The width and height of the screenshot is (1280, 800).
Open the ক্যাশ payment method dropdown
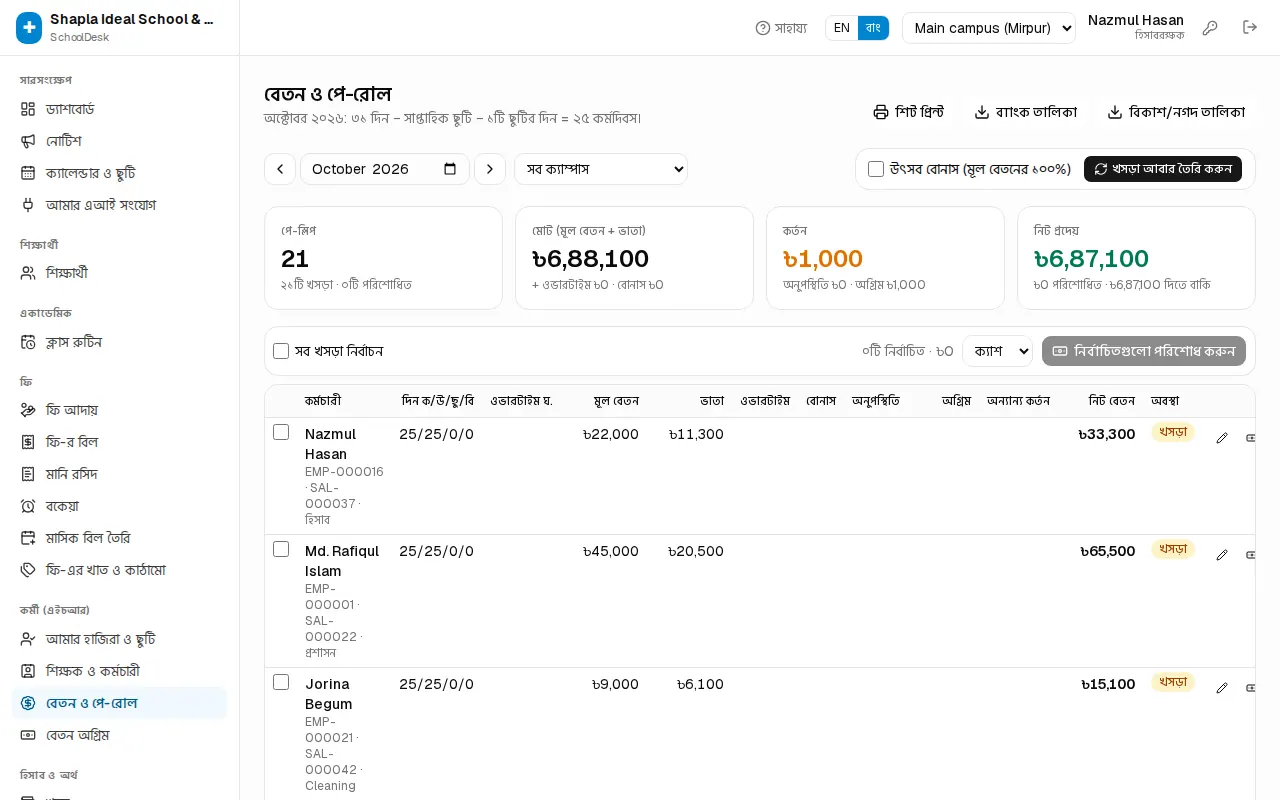[997, 351]
